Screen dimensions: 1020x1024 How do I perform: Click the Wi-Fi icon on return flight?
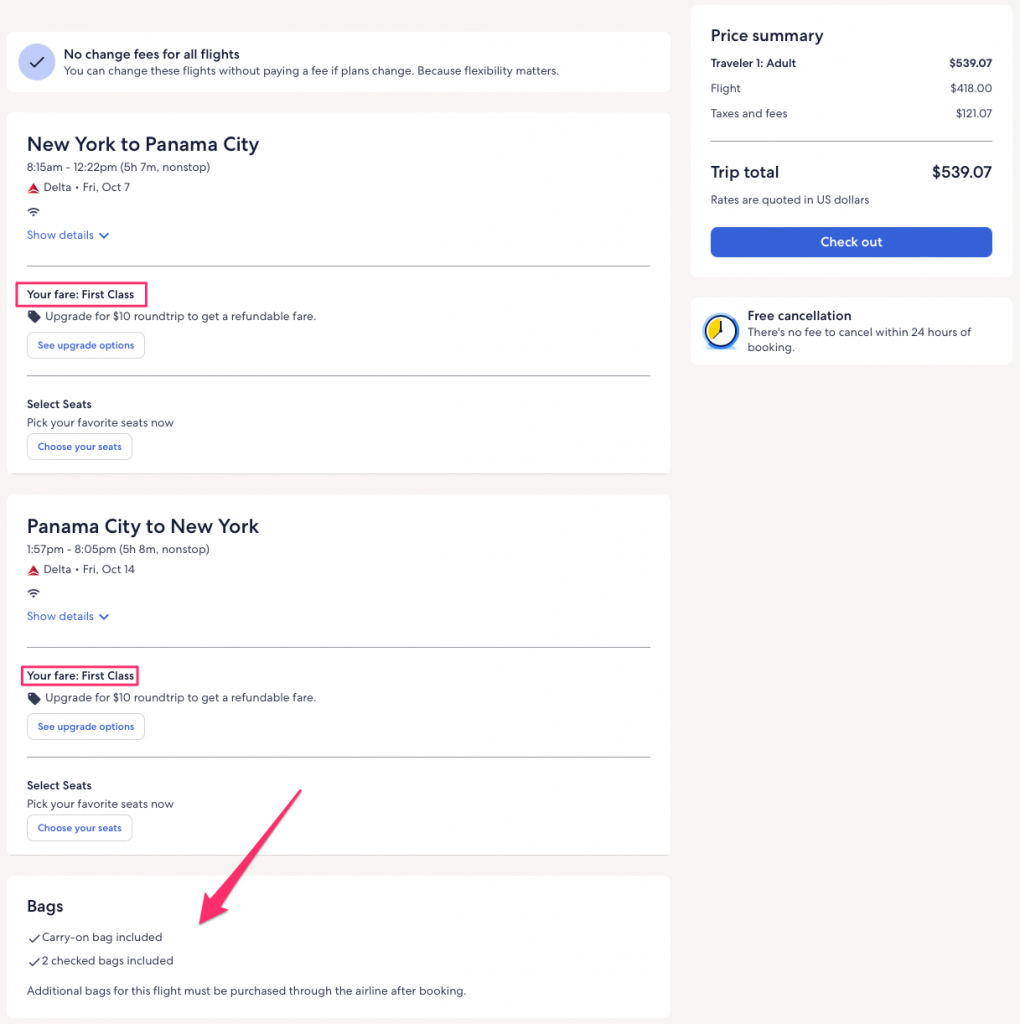coord(34,593)
